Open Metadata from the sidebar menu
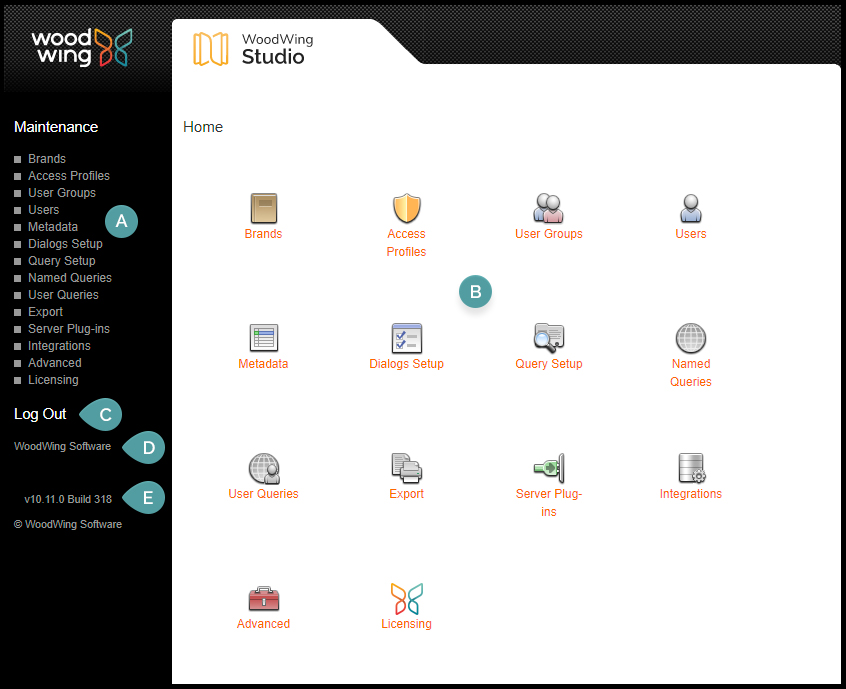Screen dimensions: 846x689 (x=53, y=227)
